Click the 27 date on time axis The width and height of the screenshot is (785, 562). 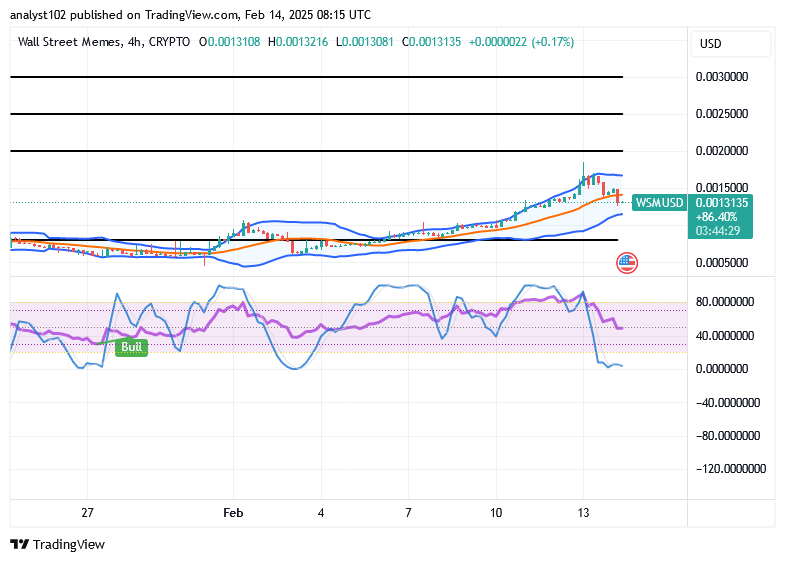point(88,513)
